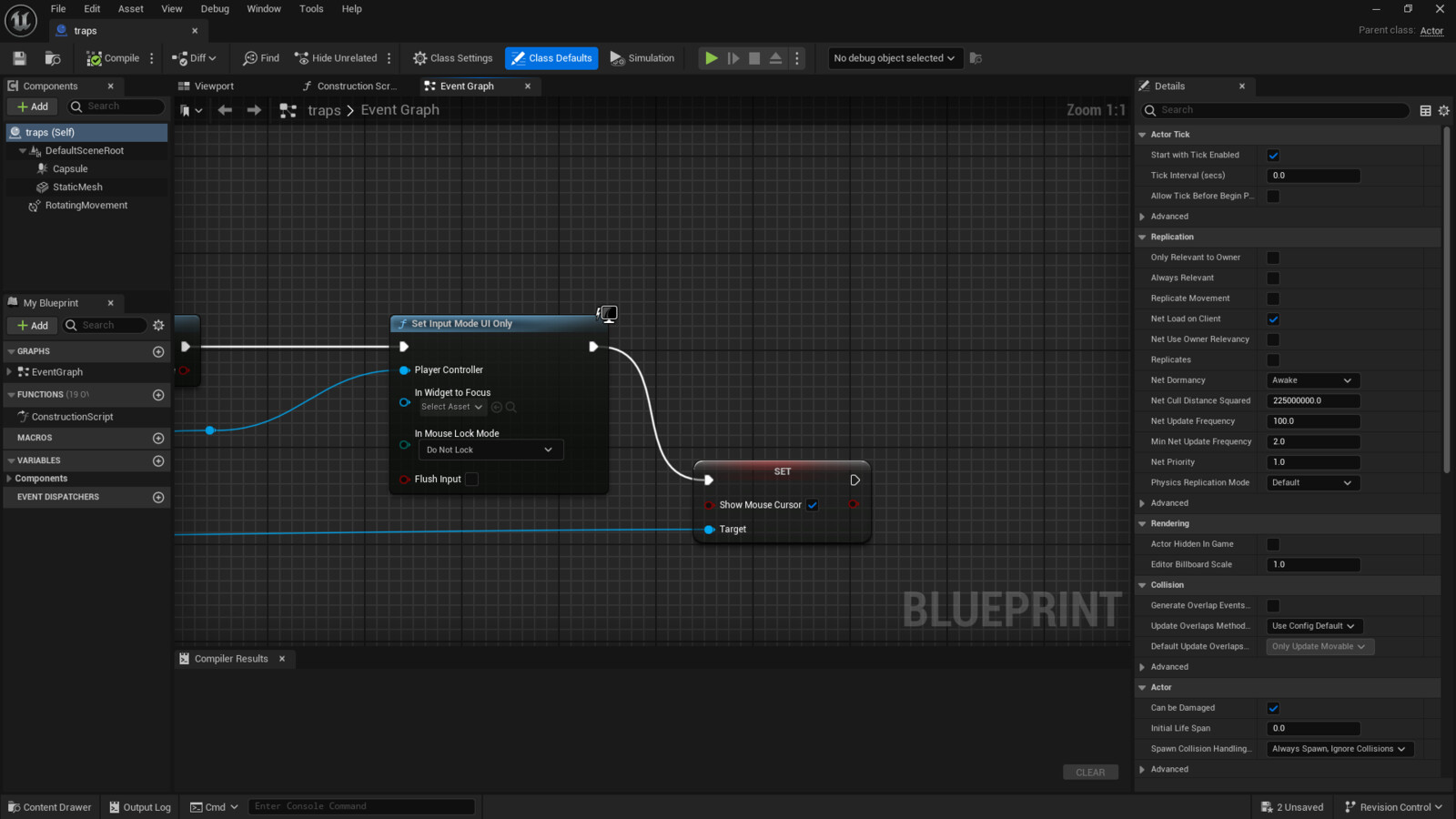Toggle the Flush Input checkbox on the node

pos(471,480)
